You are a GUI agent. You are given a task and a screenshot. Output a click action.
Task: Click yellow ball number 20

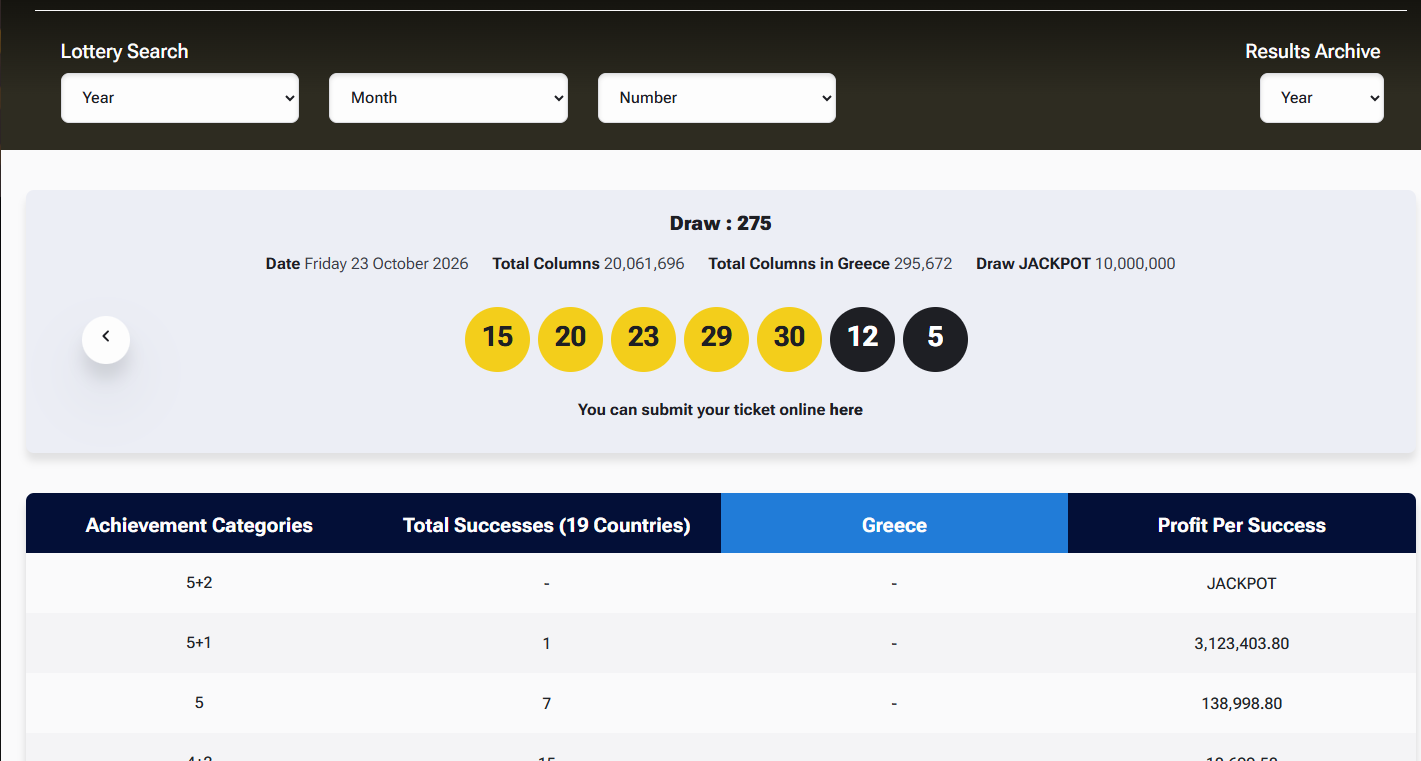point(570,339)
